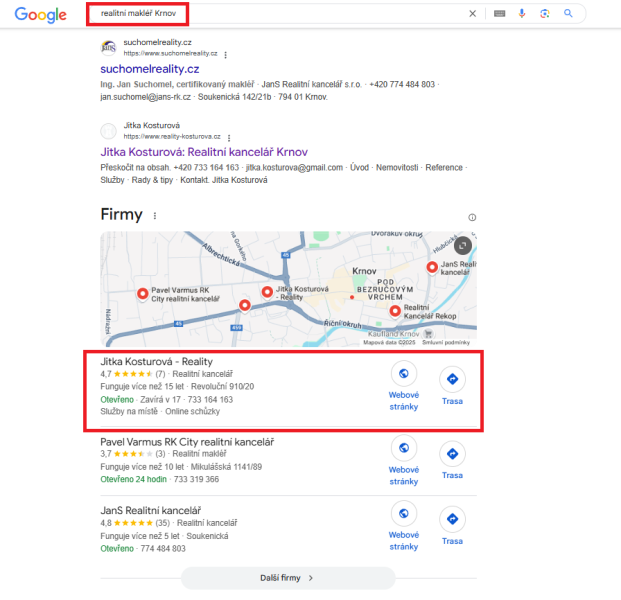Image resolution: width=621 pixels, height=600 pixels.
Task: Start voice search with the microphone icon
Action: pos(522,13)
